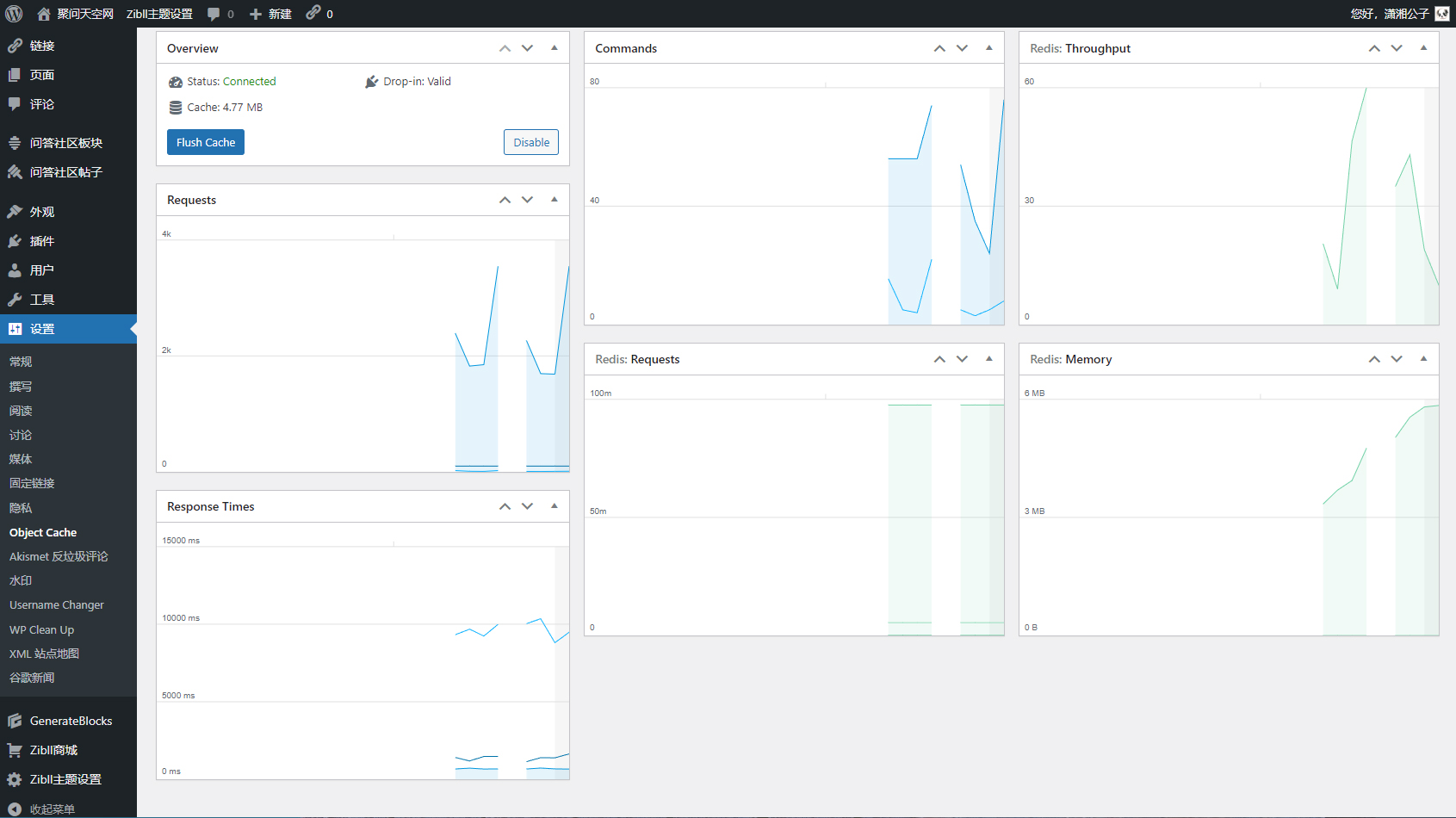The width and height of the screenshot is (1456, 818).
Task: Toggle the Overview panel collapse triangle
Action: pyautogui.click(x=555, y=48)
